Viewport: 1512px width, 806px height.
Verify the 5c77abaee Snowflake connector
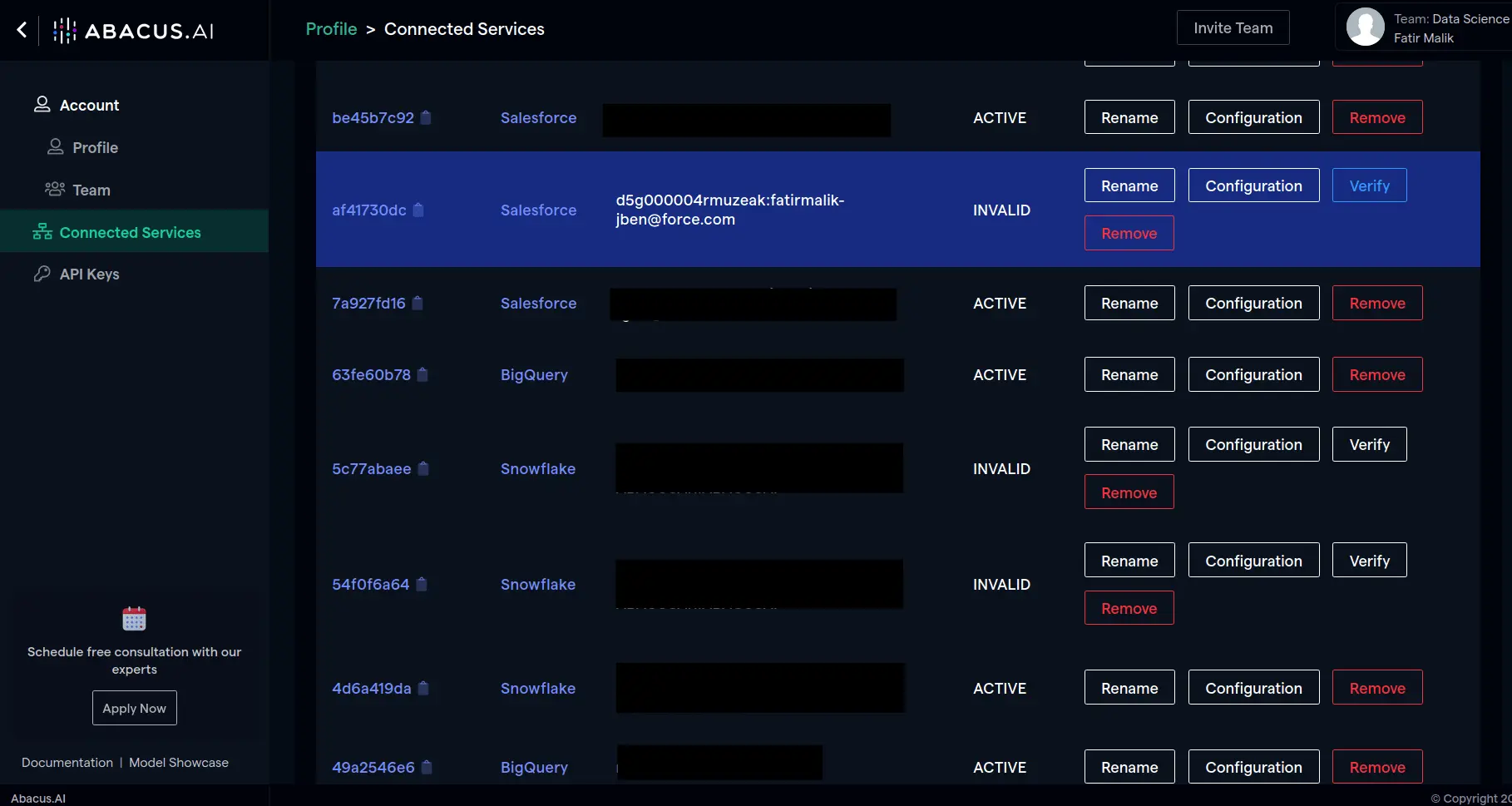coord(1370,444)
